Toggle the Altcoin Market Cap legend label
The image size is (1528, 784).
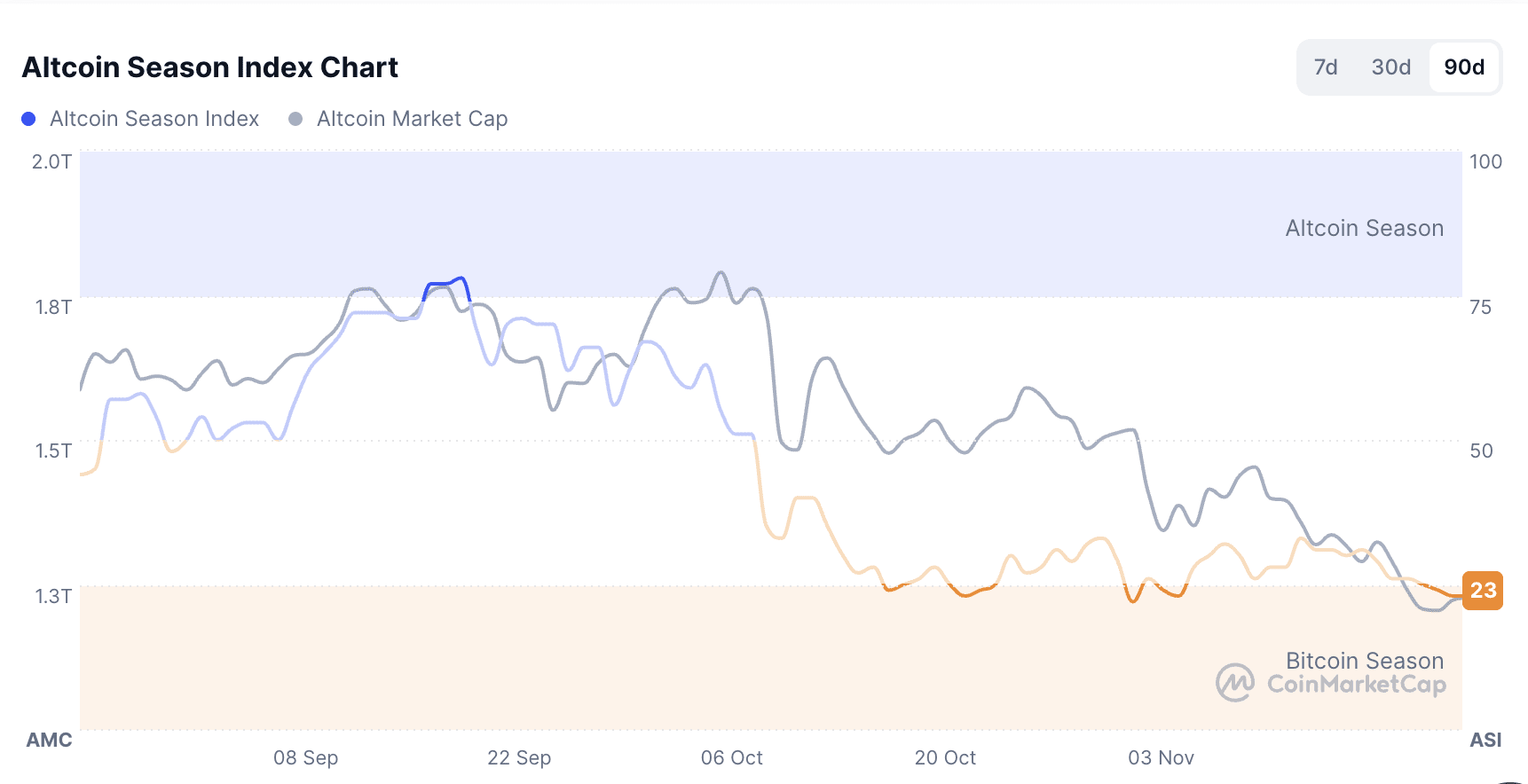pos(412,119)
